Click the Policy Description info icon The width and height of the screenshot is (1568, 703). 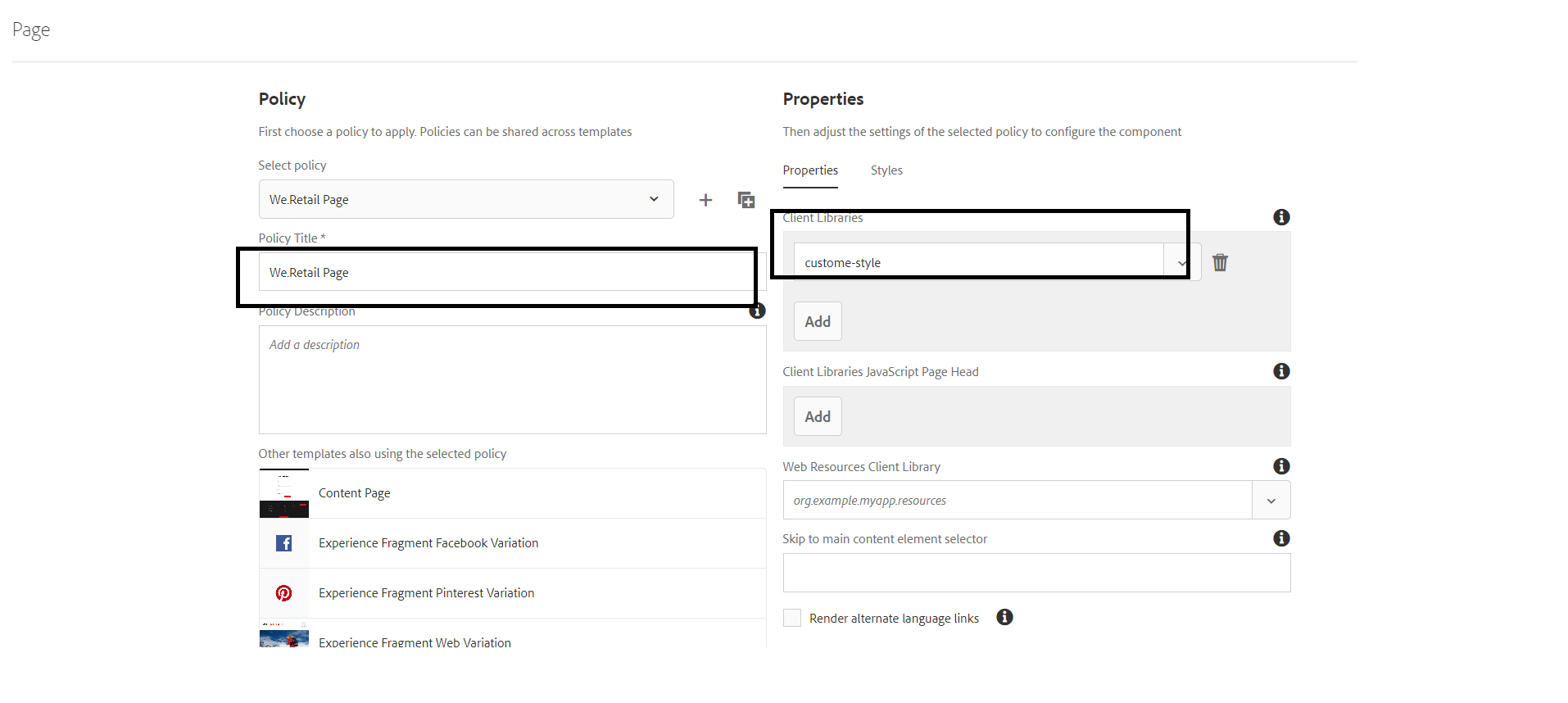pyautogui.click(x=758, y=311)
